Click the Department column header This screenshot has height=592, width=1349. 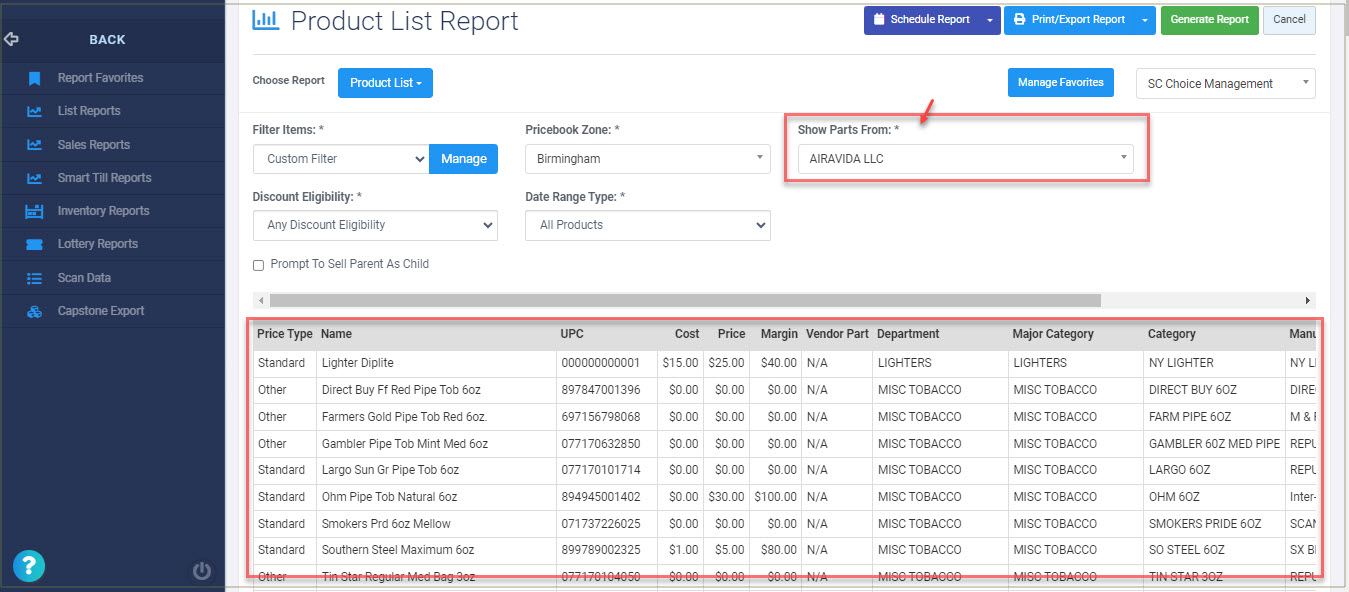pos(908,334)
